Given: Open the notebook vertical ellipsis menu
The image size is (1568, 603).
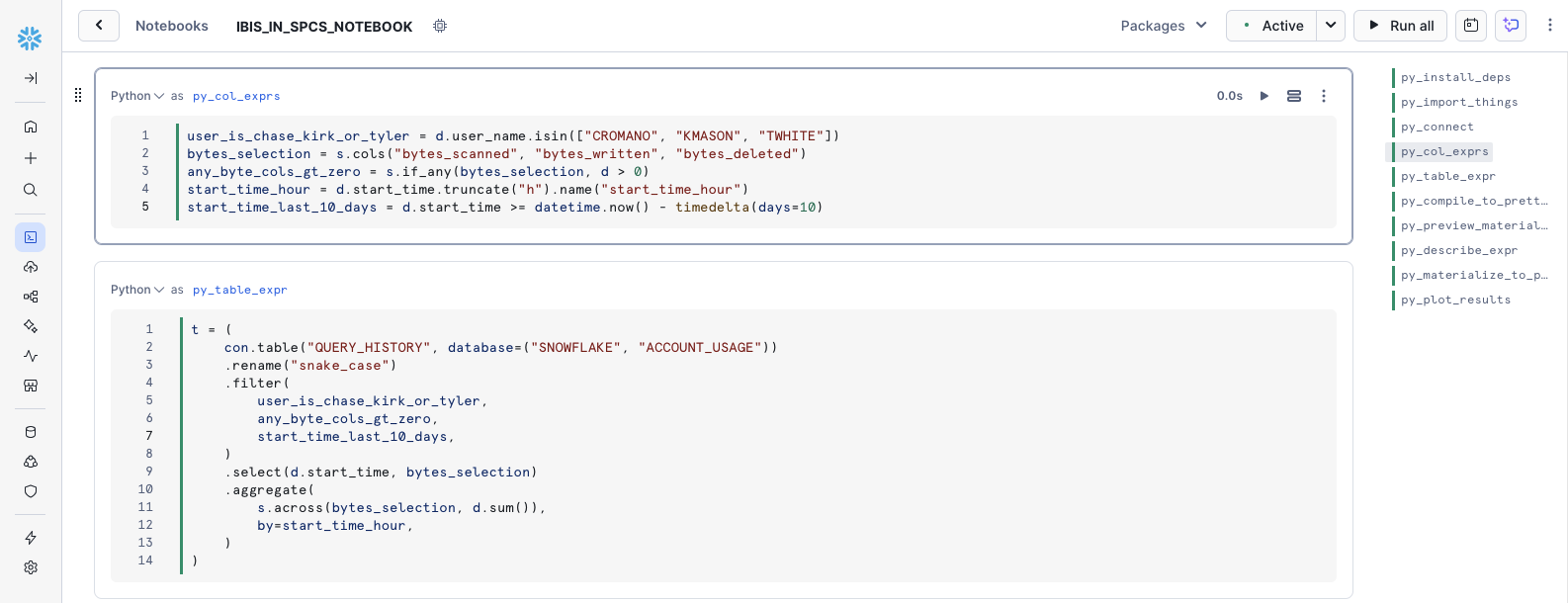Looking at the screenshot, I should [1549, 26].
